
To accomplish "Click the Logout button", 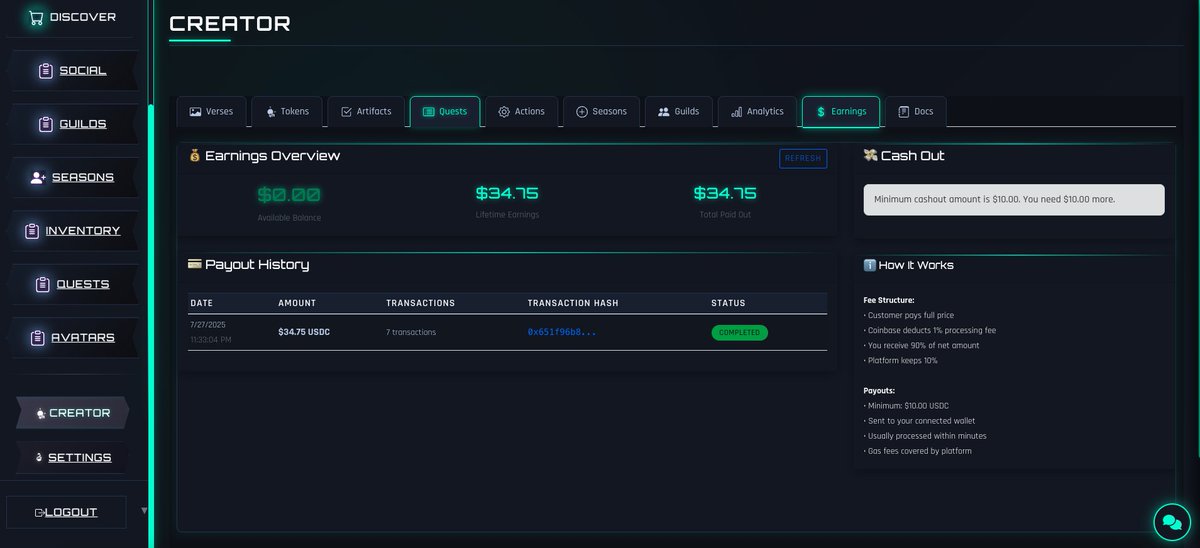I will click(66, 513).
